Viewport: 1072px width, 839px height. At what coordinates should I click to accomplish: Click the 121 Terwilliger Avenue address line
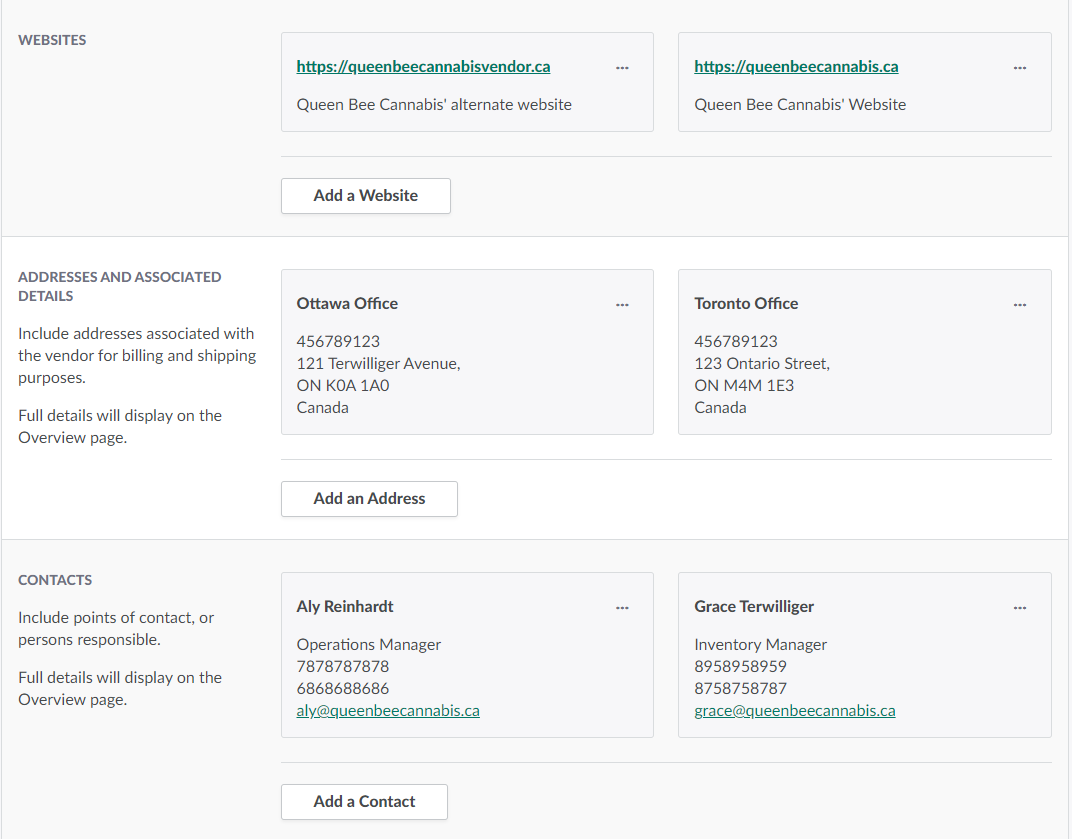(378, 364)
